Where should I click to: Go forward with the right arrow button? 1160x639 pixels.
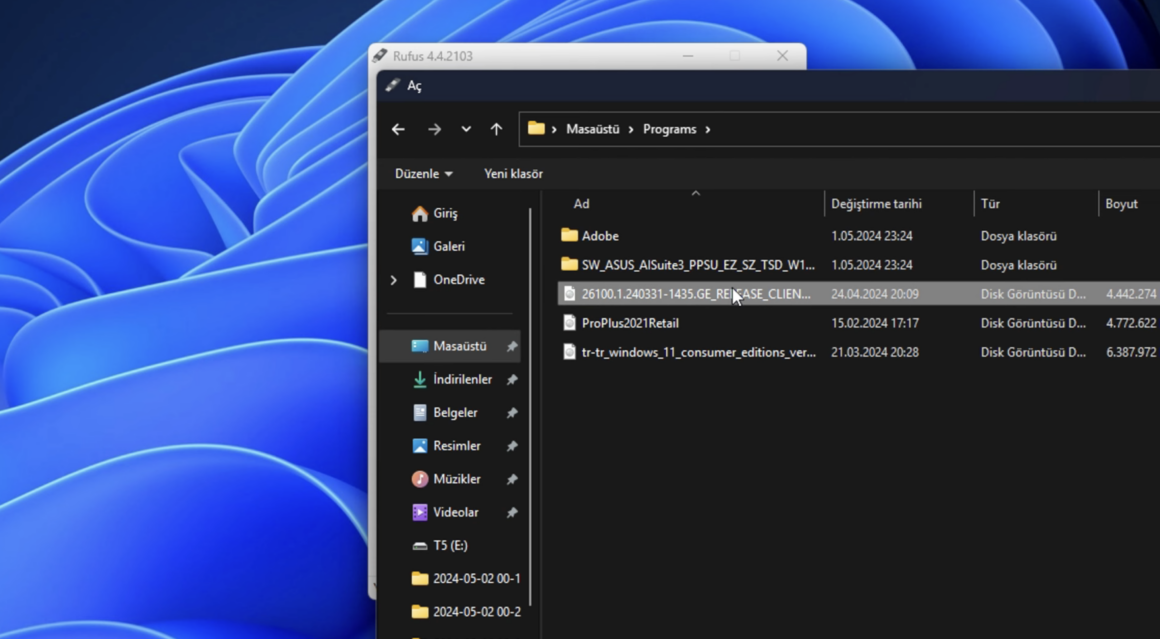tap(434, 129)
